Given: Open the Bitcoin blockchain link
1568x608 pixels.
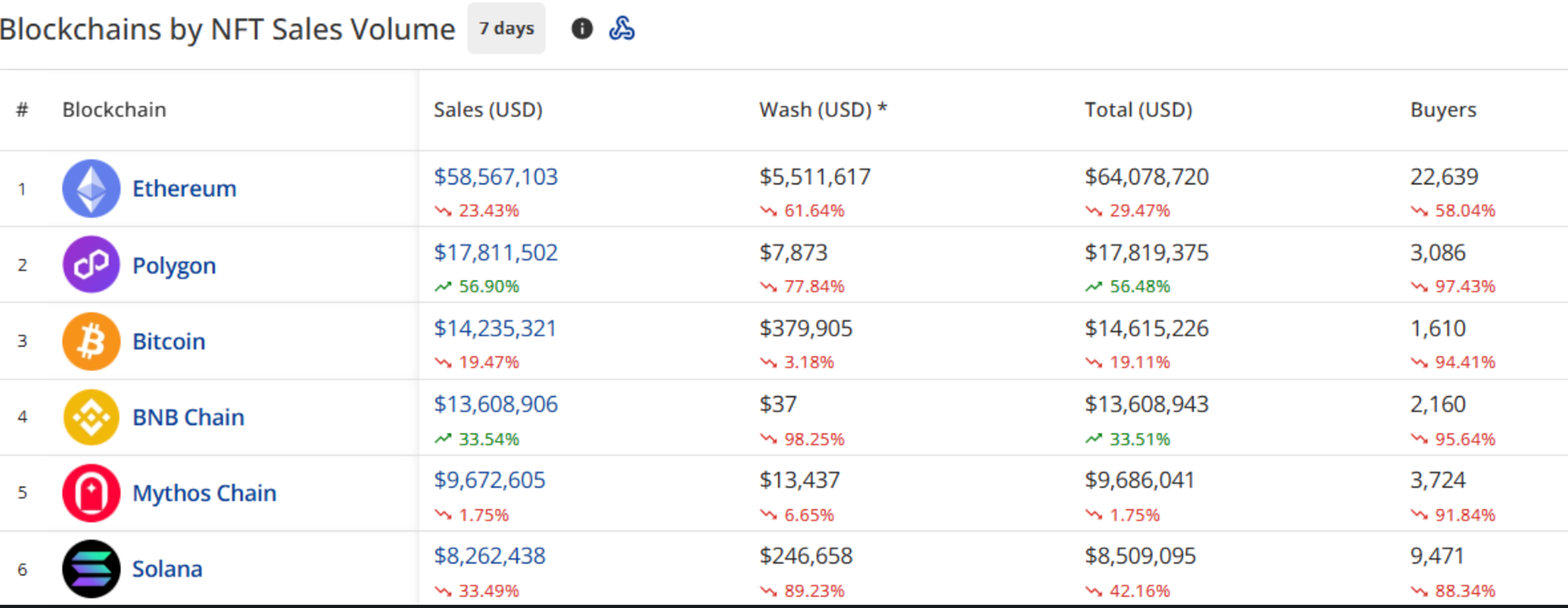Looking at the screenshot, I should (169, 341).
